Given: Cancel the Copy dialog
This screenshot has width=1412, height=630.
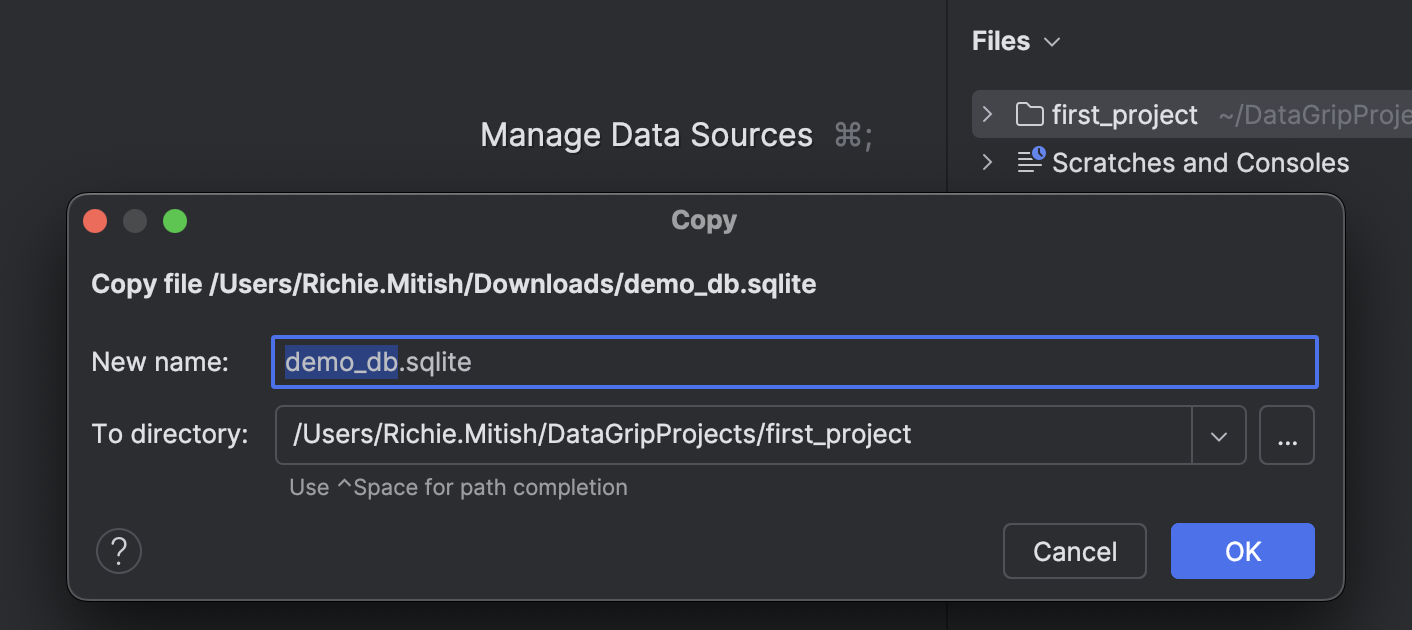Looking at the screenshot, I should click(x=1074, y=550).
